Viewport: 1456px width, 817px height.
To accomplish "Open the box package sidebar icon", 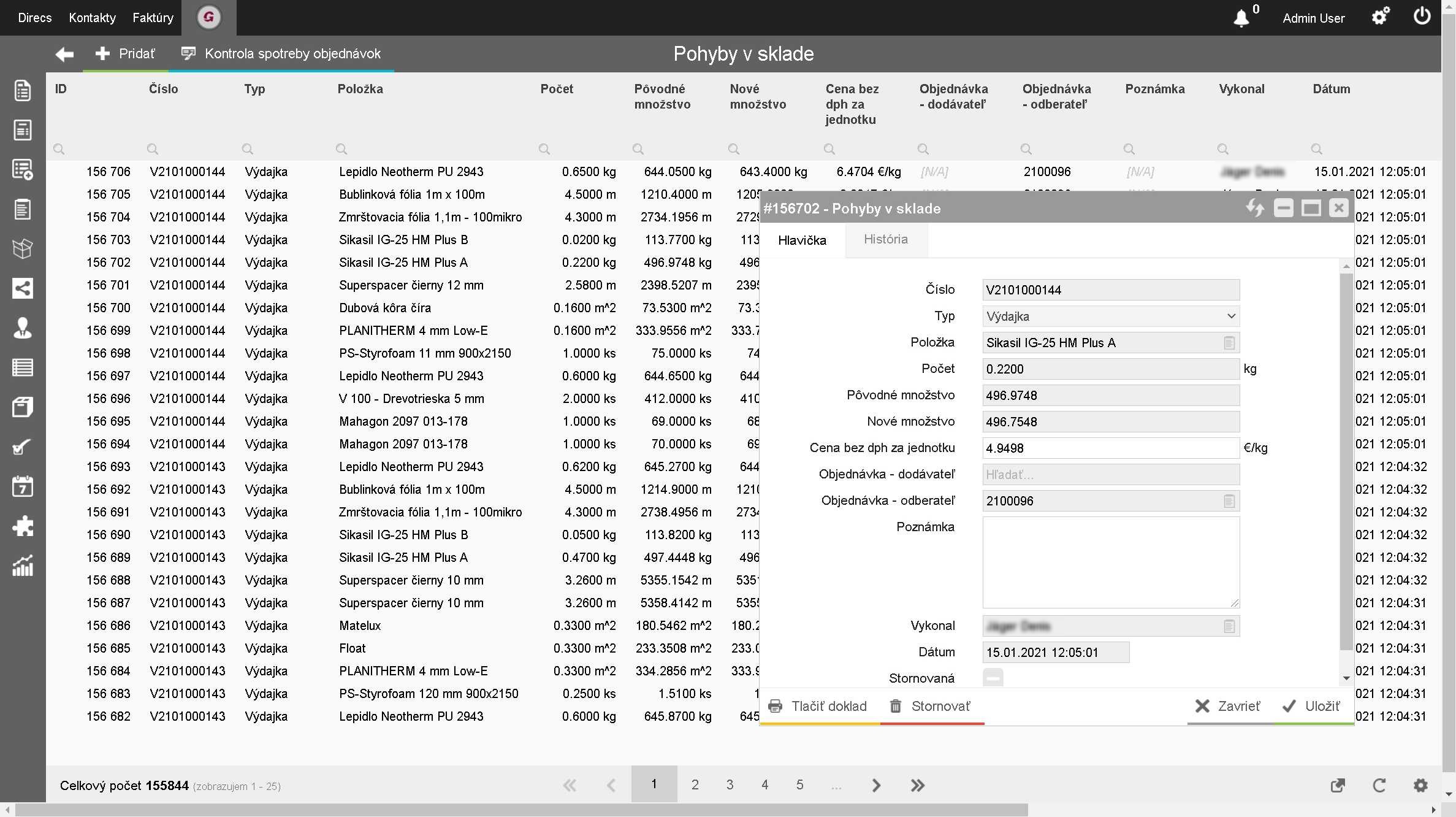I will coord(23,249).
